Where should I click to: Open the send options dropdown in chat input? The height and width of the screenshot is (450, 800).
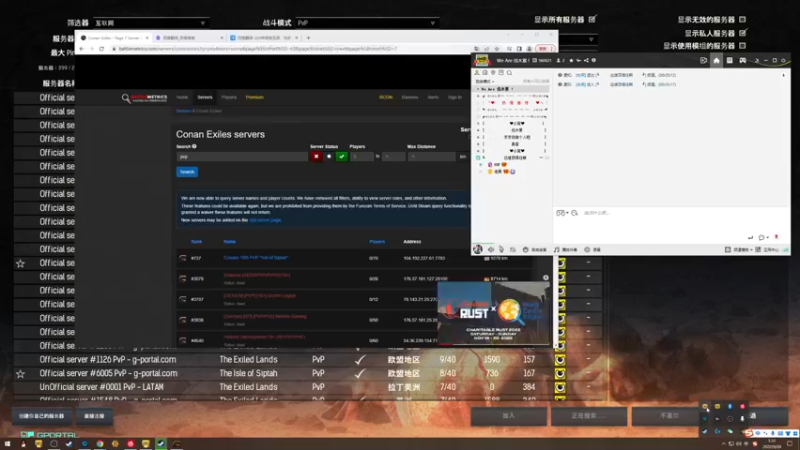[767, 238]
